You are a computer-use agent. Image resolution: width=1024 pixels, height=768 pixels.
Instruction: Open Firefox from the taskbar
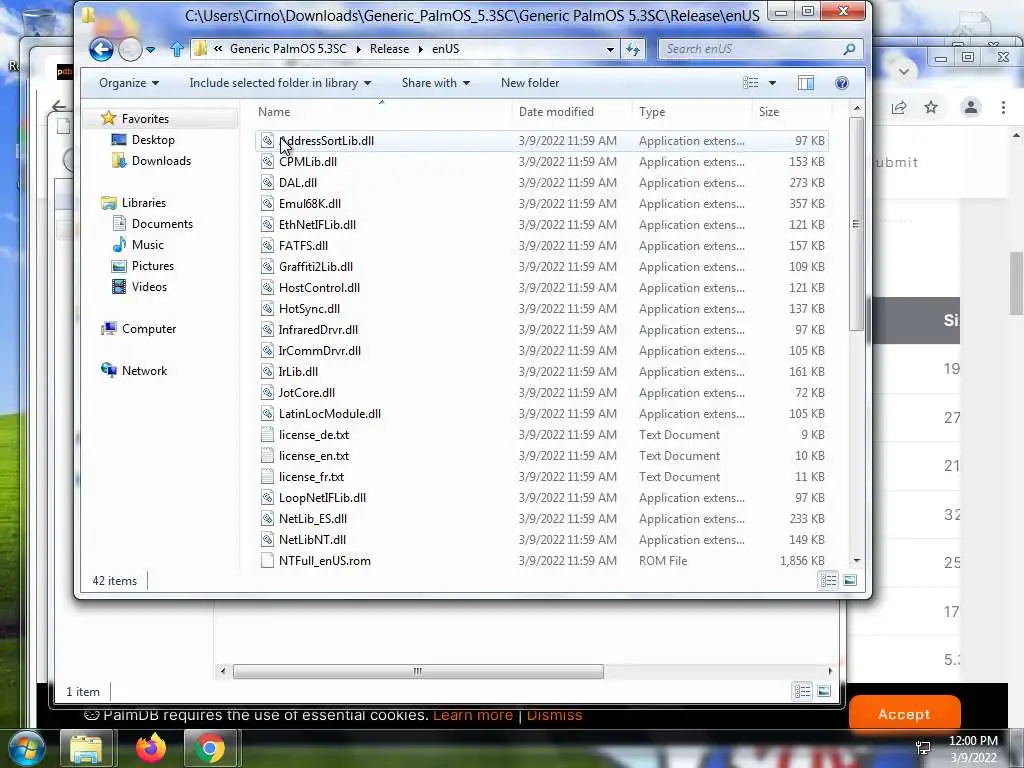tap(151, 748)
